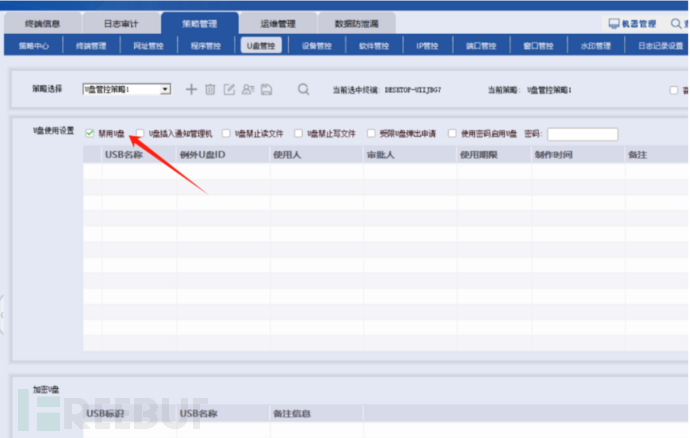Open 设备管控 submenu
The width and height of the screenshot is (690, 438).
coord(317,46)
